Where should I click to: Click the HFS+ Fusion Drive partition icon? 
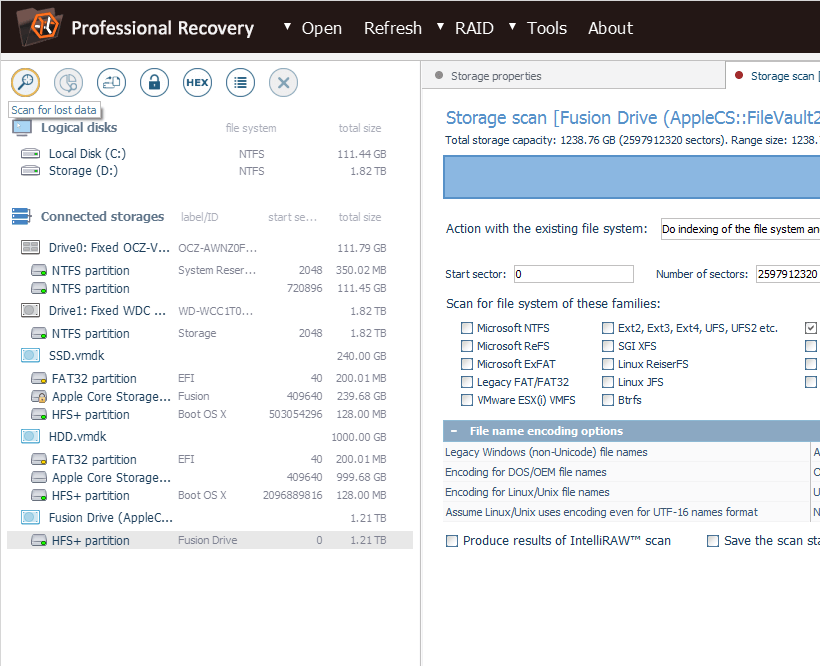coord(39,540)
